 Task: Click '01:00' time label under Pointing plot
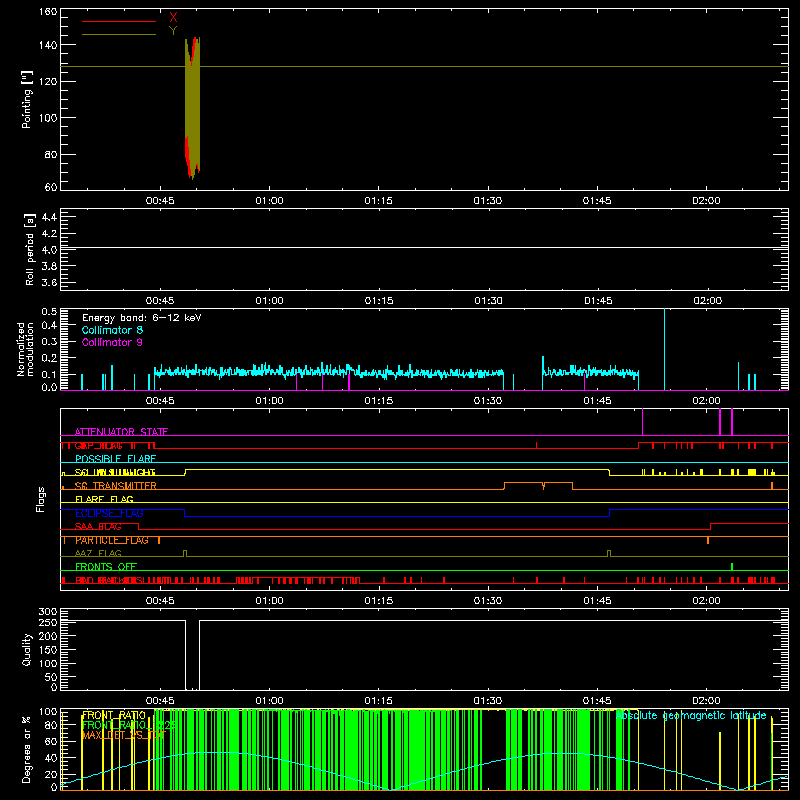(x=269, y=201)
